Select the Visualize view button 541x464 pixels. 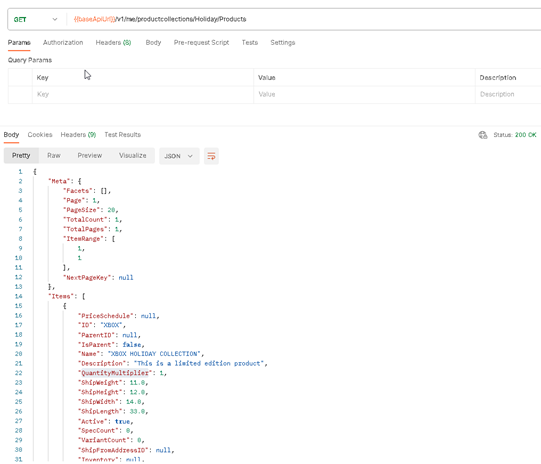click(x=132, y=156)
